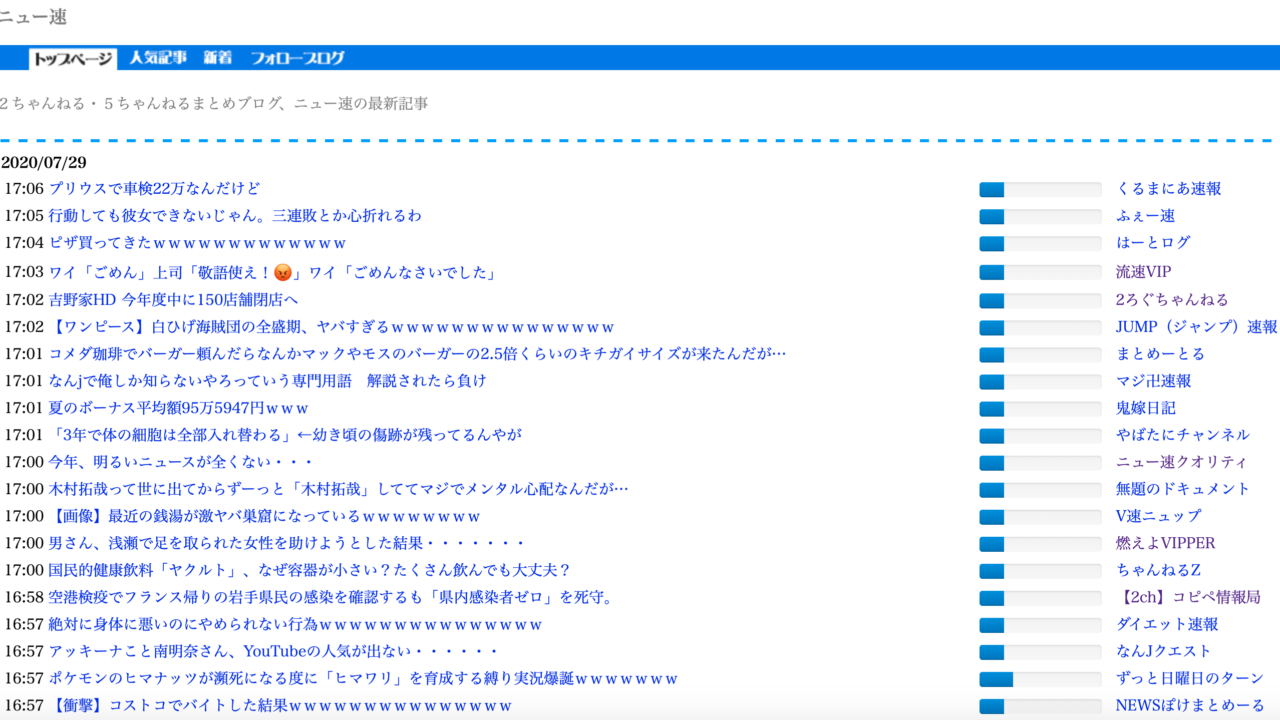Visit blog マジ卍速報
Screen dimensions: 1280x720
(1154, 381)
